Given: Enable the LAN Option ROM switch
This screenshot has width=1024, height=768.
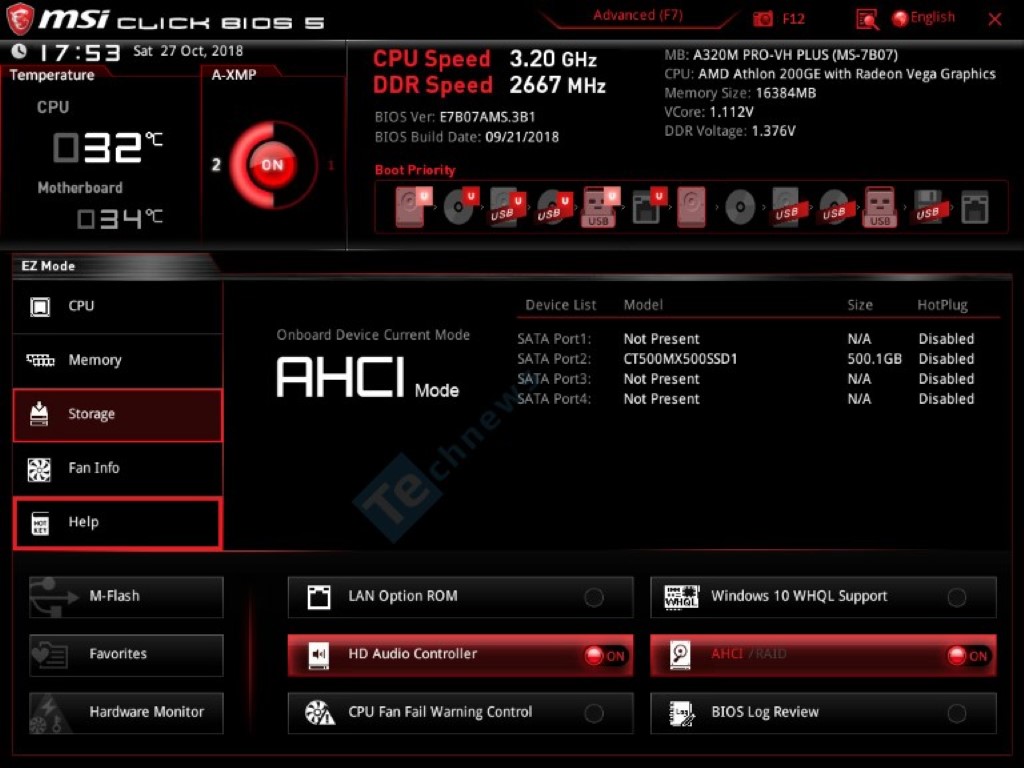Looking at the screenshot, I should point(594,597).
